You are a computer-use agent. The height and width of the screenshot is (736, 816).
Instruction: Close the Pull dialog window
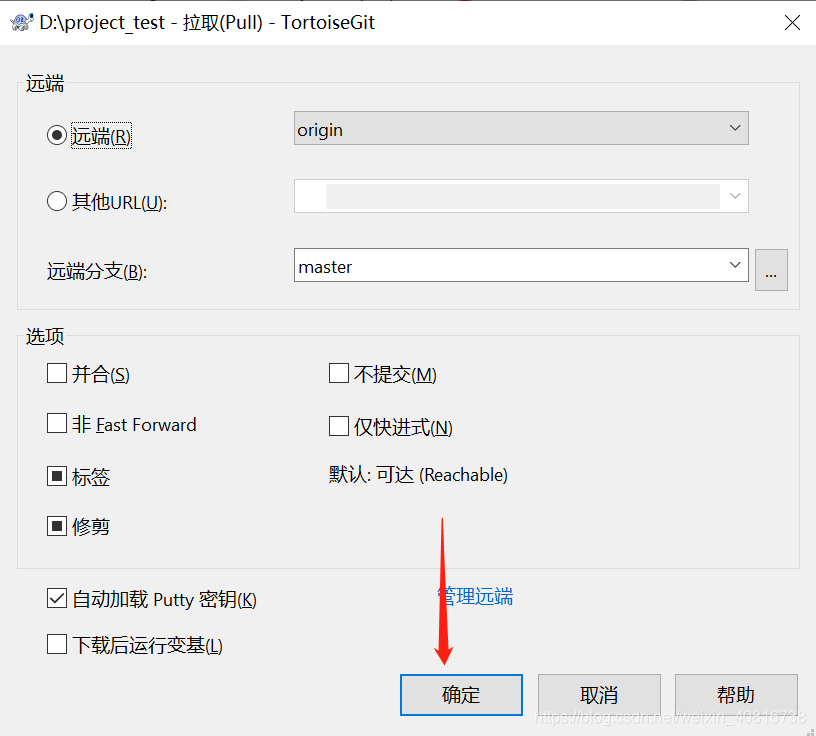click(x=792, y=22)
